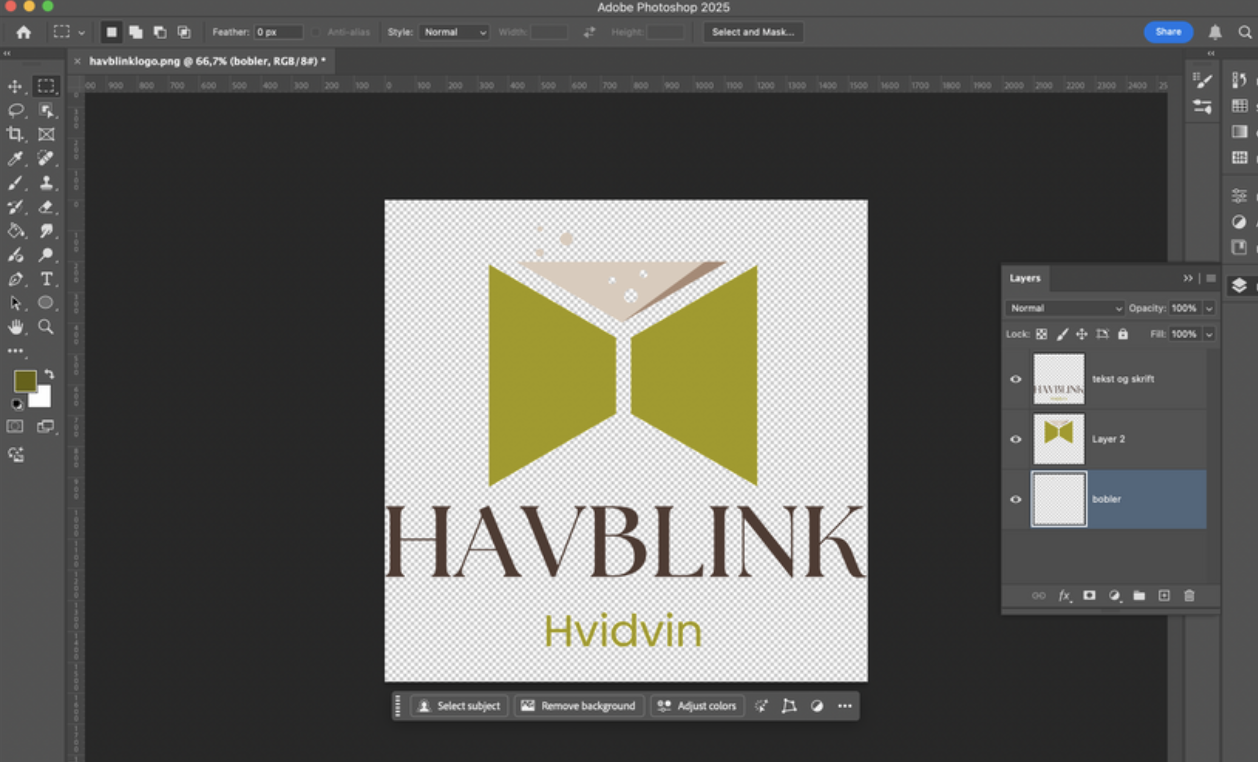This screenshot has height=762, width=1258.
Task: Collapse the Layers panel with double arrows
Action: click(1188, 278)
